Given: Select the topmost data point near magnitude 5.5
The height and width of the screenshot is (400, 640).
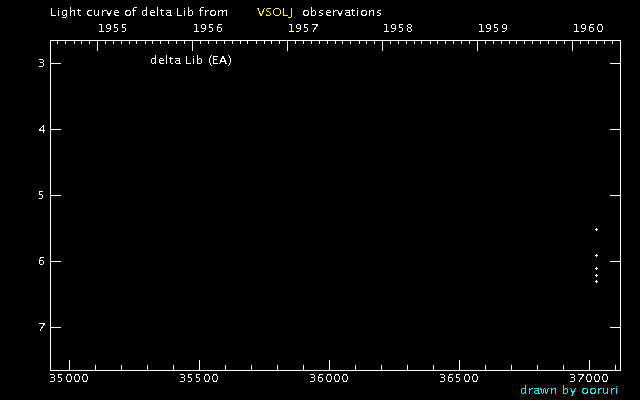Looking at the screenshot, I should [596, 230].
